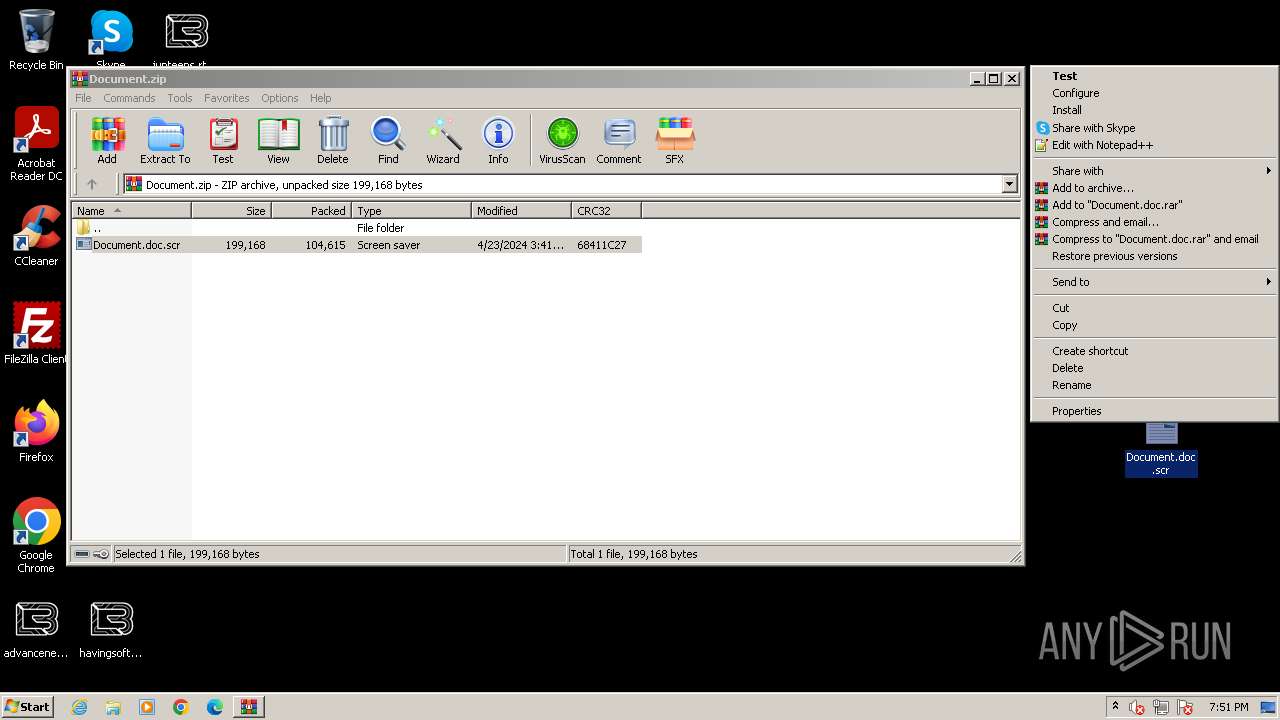Sort by the Packed column header
The image size is (1280, 720).
(311, 210)
